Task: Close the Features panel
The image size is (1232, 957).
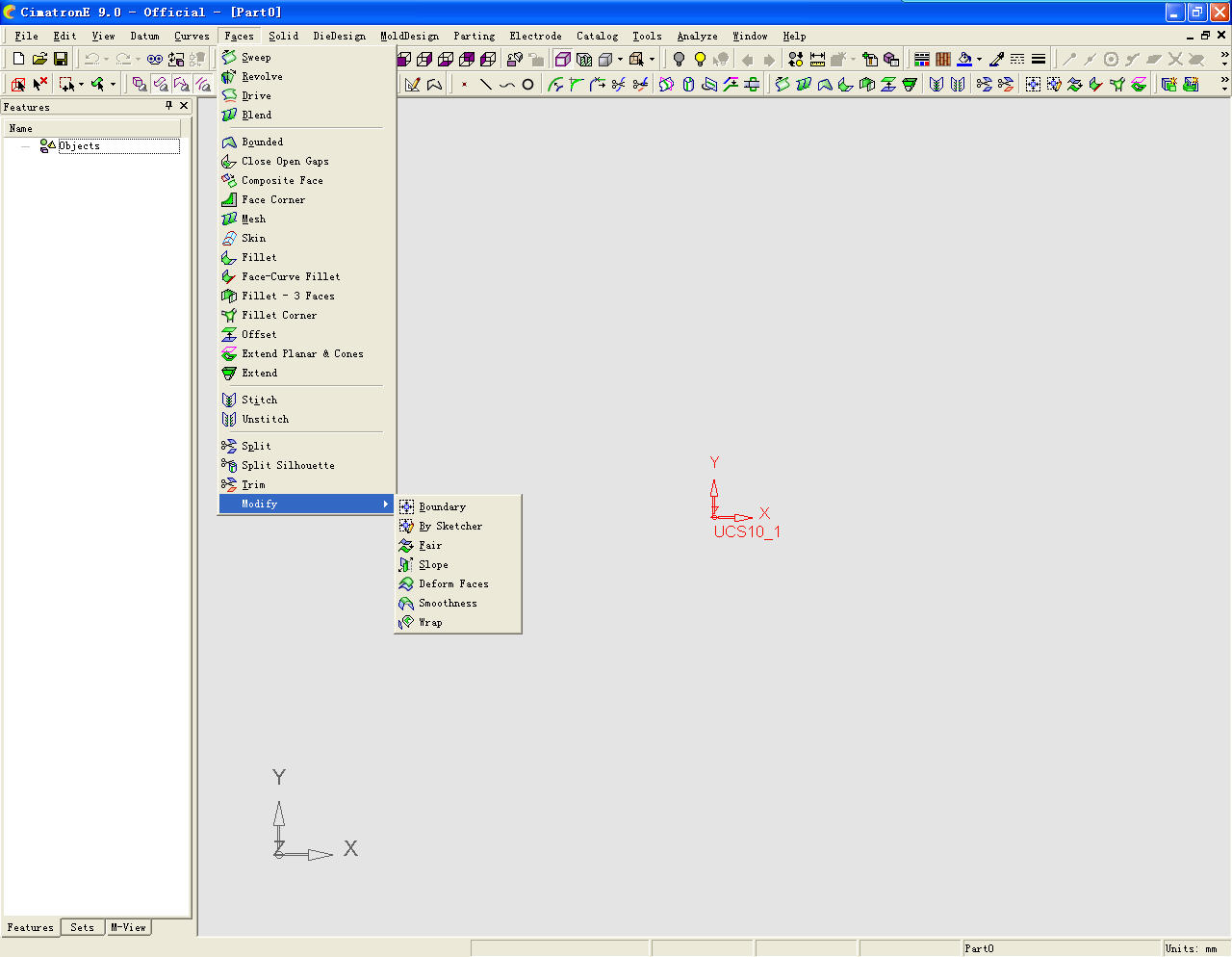Action: click(184, 106)
